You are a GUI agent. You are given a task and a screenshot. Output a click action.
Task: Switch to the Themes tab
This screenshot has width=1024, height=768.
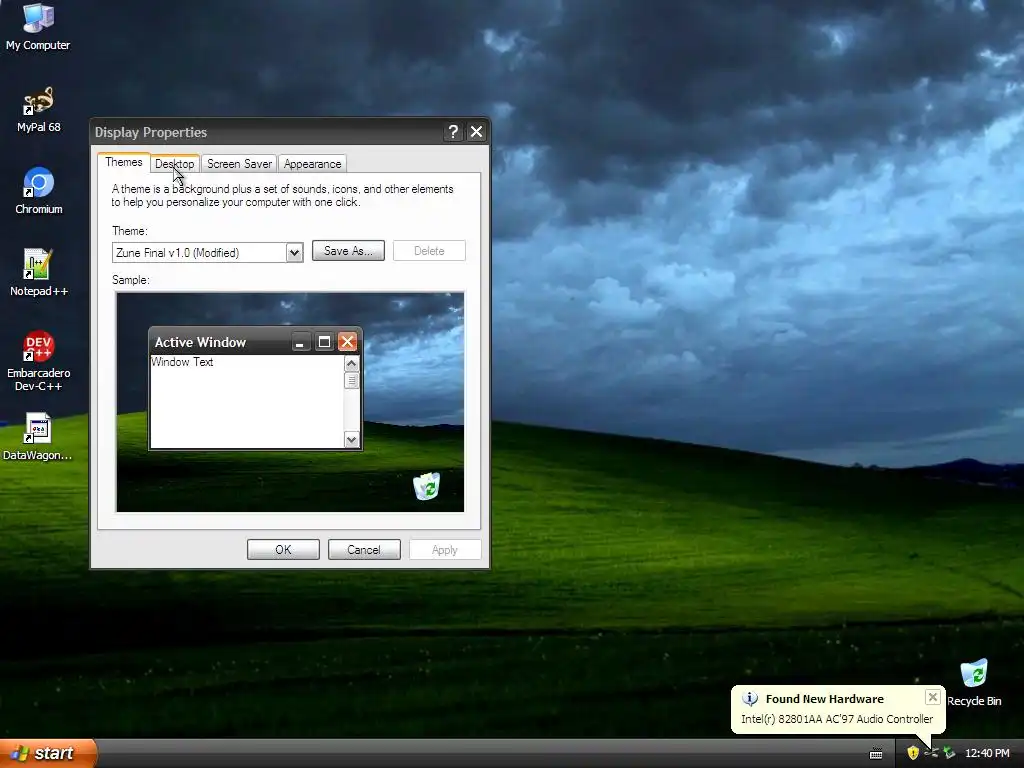click(x=123, y=162)
